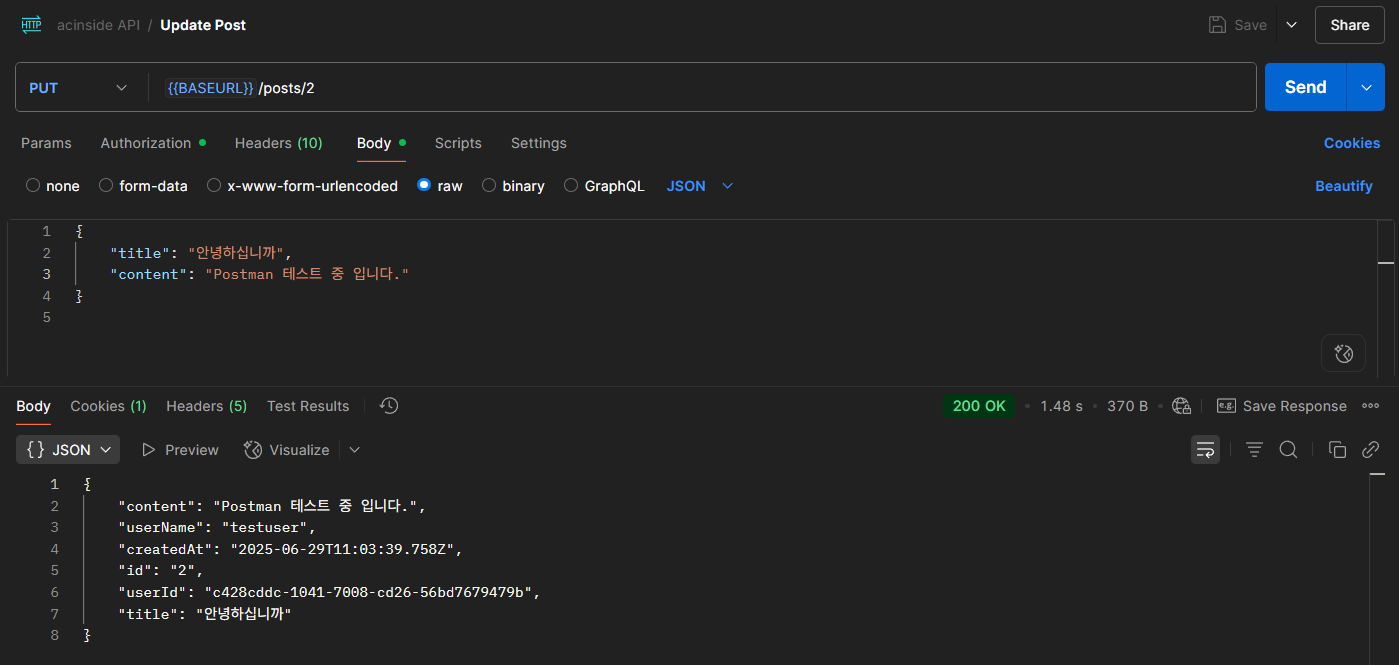Open the response history icon
This screenshot has width=1399, height=665.
390,406
